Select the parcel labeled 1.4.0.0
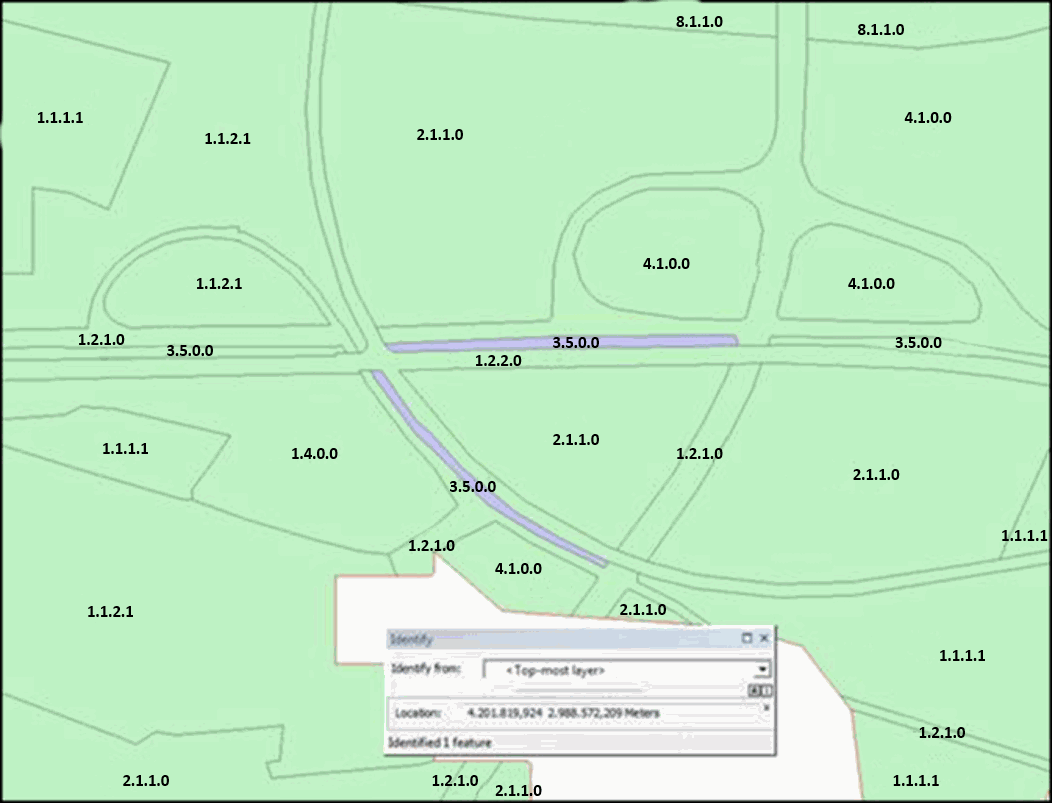The width and height of the screenshot is (1062, 811). point(316,453)
